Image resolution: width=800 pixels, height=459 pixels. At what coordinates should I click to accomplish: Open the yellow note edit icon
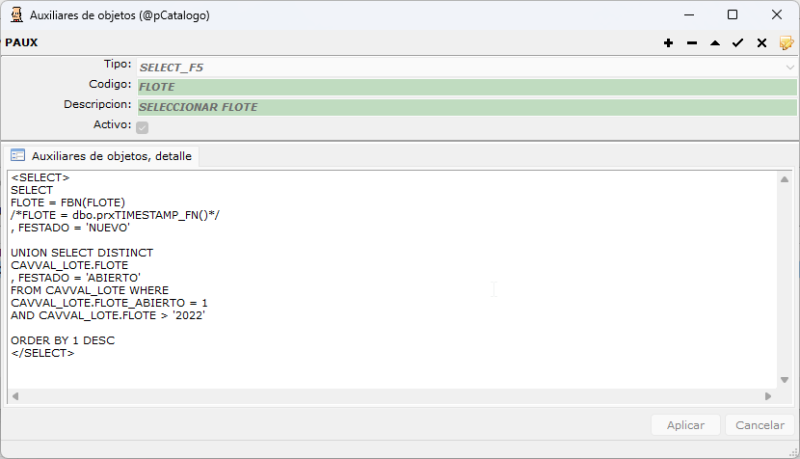786,43
